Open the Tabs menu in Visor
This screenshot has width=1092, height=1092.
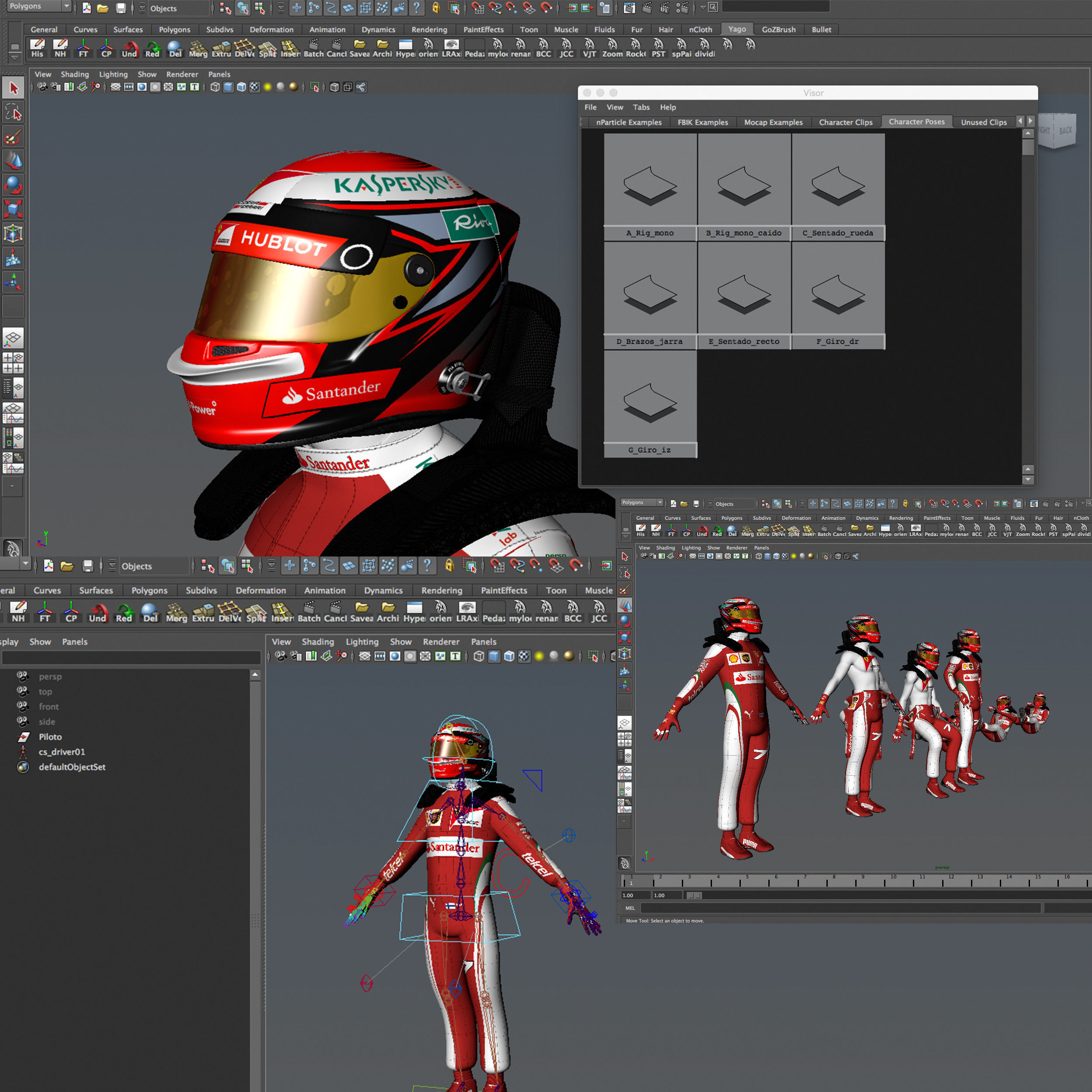point(640,107)
